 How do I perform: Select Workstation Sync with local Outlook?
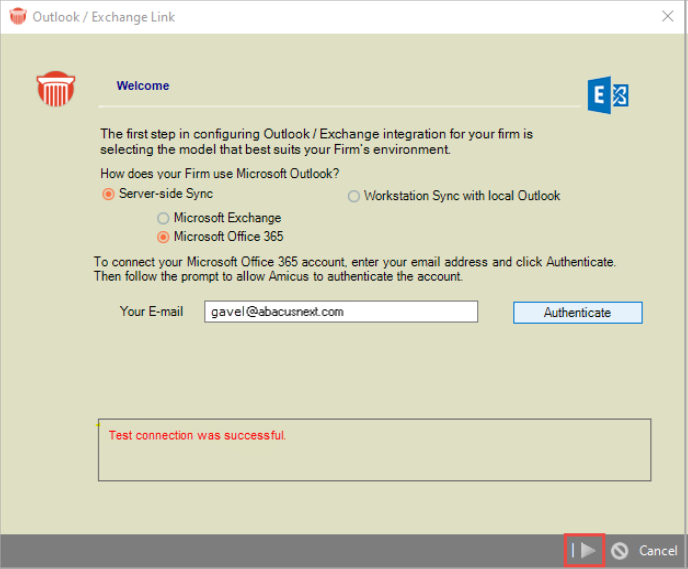(354, 196)
